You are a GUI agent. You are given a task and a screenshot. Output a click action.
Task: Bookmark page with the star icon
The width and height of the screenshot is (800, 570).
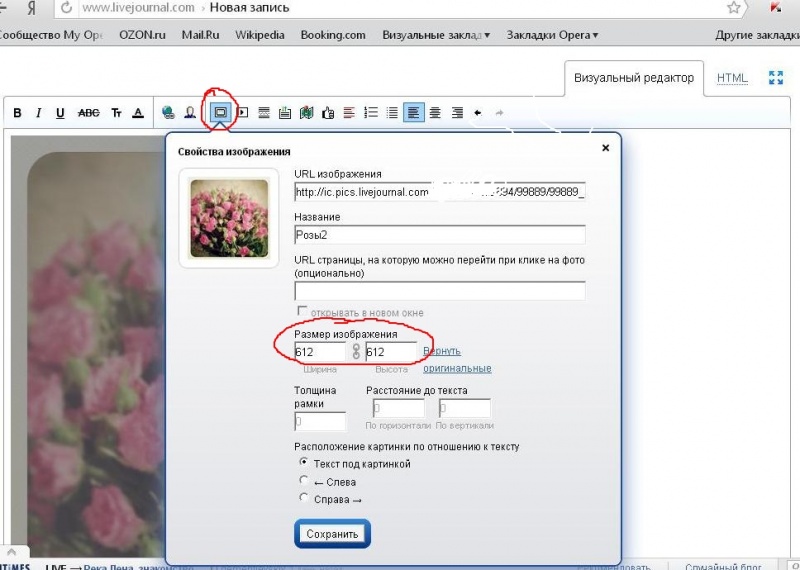734,8
